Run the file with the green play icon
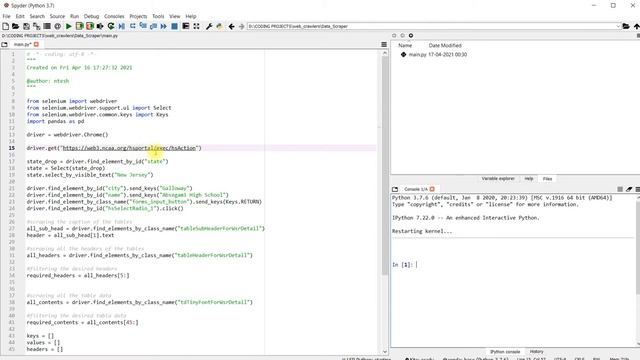640x360 pixels. click(69, 26)
